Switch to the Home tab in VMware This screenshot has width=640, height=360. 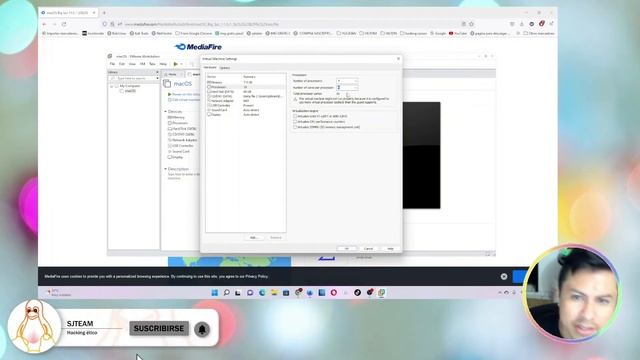coord(172,74)
